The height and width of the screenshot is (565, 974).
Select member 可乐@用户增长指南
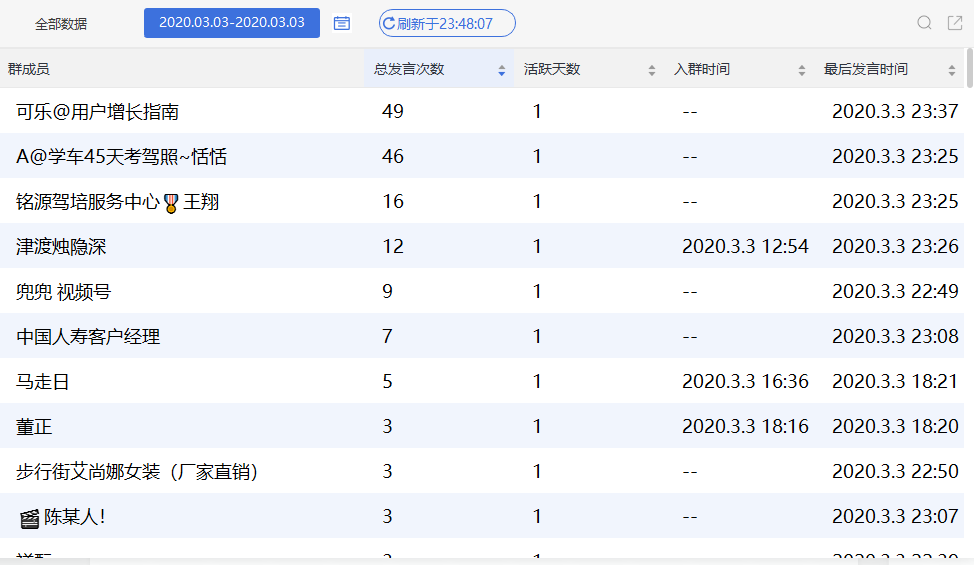click(x=98, y=112)
